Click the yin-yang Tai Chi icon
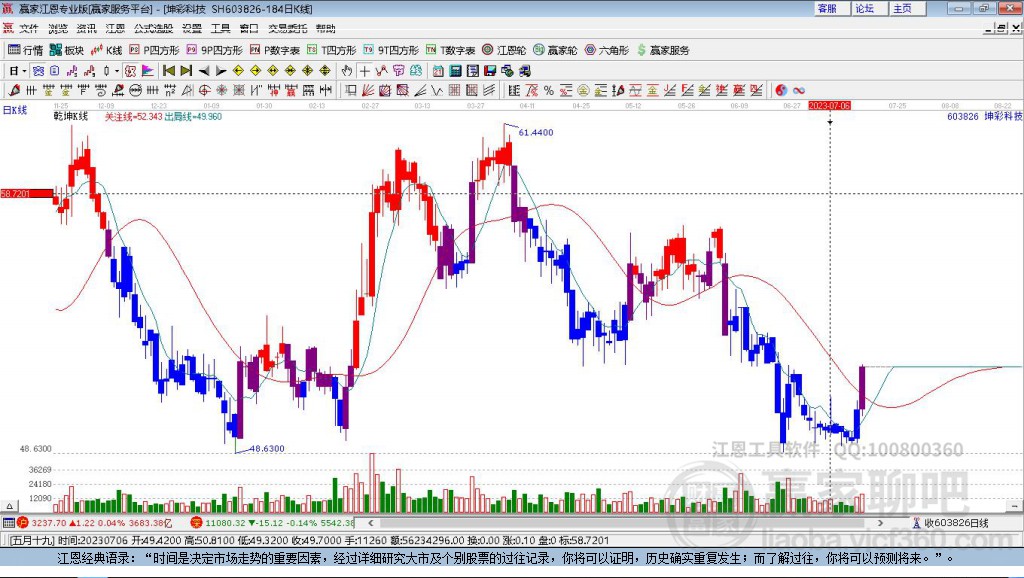The width and height of the screenshot is (1024, 578). pyautogui.click(x=781, y=90)
